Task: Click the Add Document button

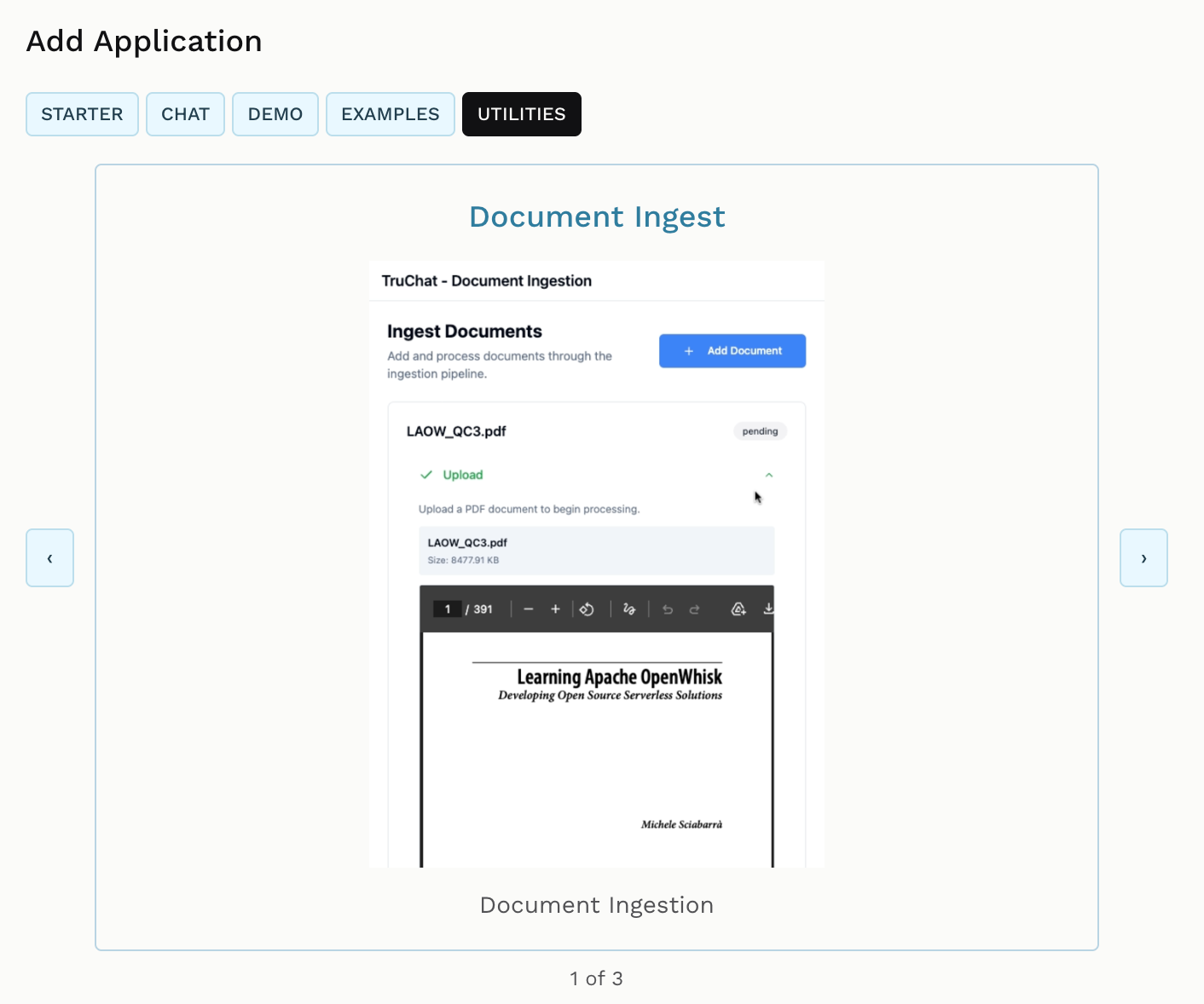Action: [732, 351]
